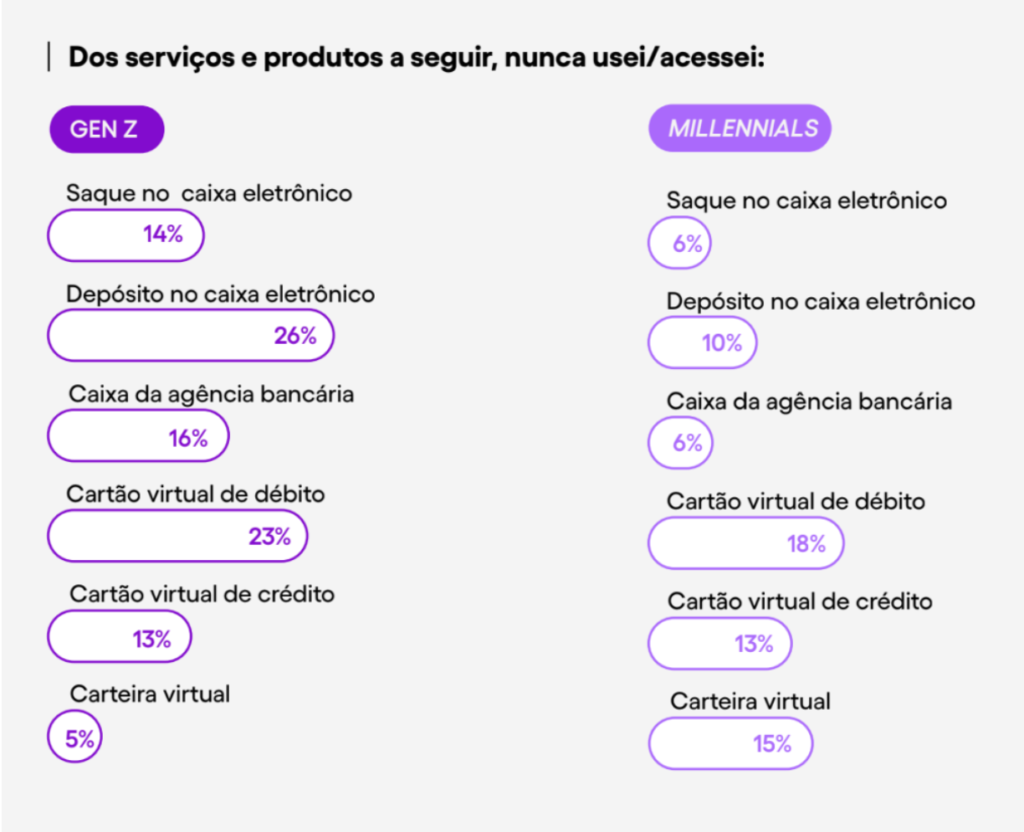Click Gen Z 'Carteira virtual' label
Viewport: 1024px width, 832px height.
pyautogui.click(x=150, y=693)
